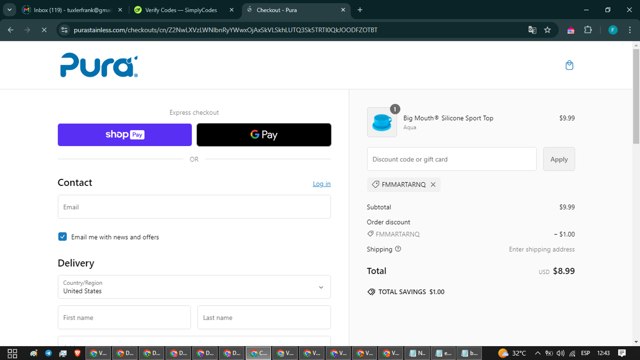Switch to the Inbox Gmail tab
The image size is (640, 360).
tap(72, 10)
